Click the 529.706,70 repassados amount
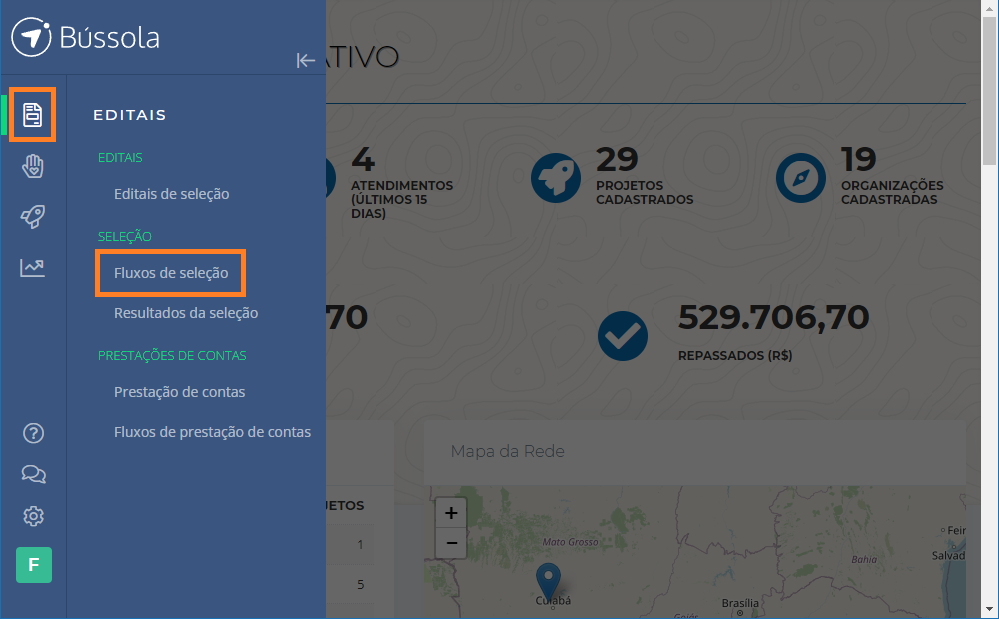This screenshot has height=619, width=999. coord(773,317)
